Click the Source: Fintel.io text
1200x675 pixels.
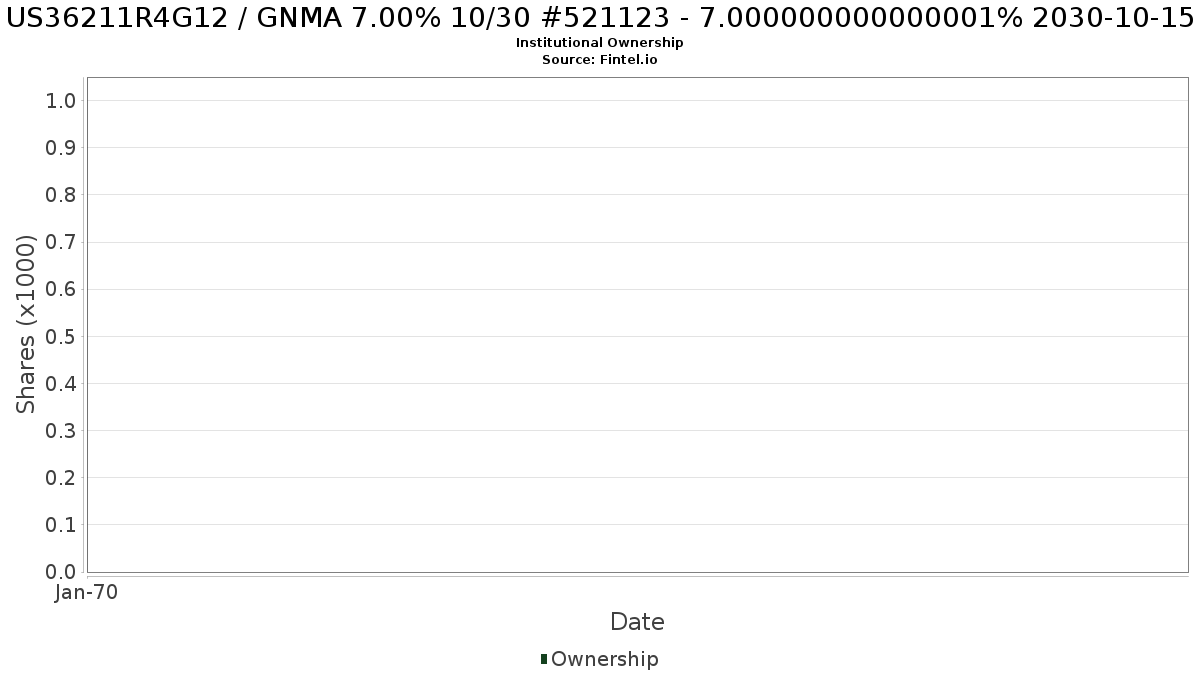click(600, 60)
